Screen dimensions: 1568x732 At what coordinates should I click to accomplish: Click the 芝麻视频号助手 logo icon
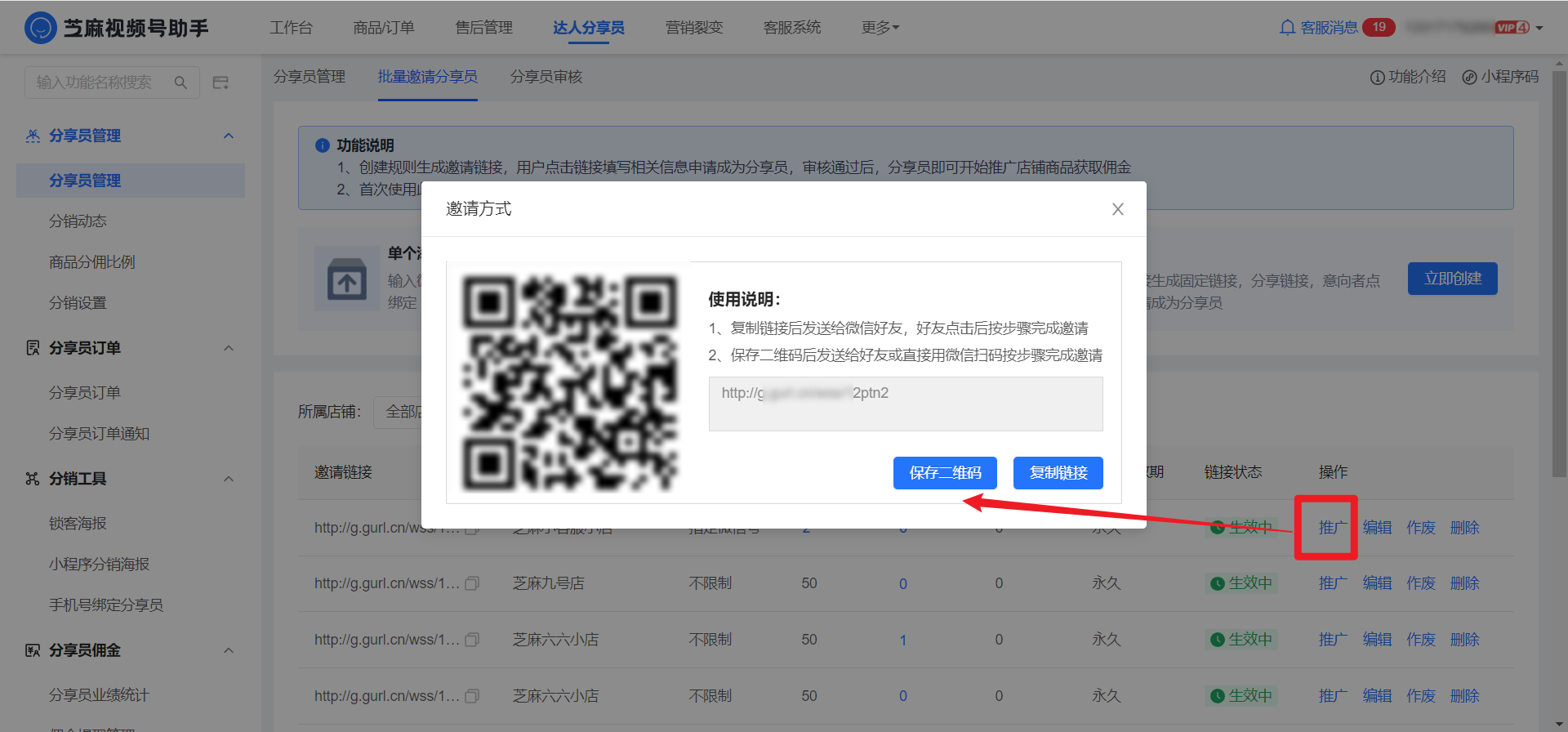coord(41,28)
